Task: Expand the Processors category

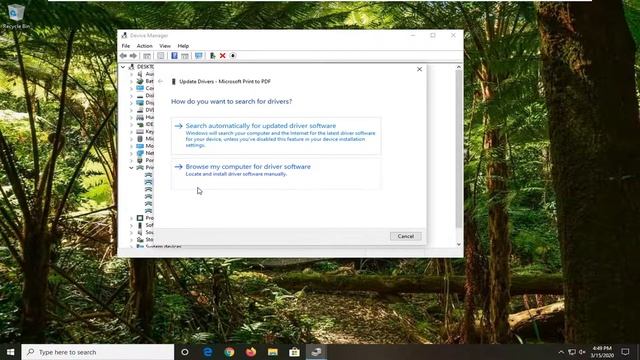Action: coord(131,218)
